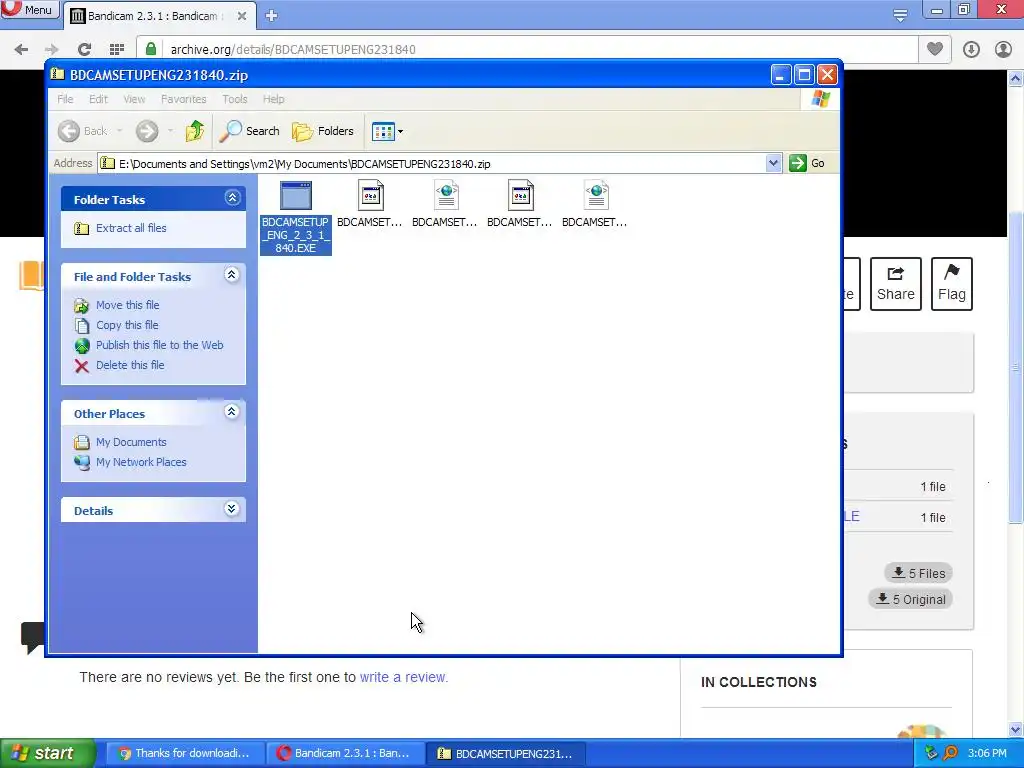Switch to BDCAMSETUPENG231 taskbar item
The image size is (1024, 768).
505,753
